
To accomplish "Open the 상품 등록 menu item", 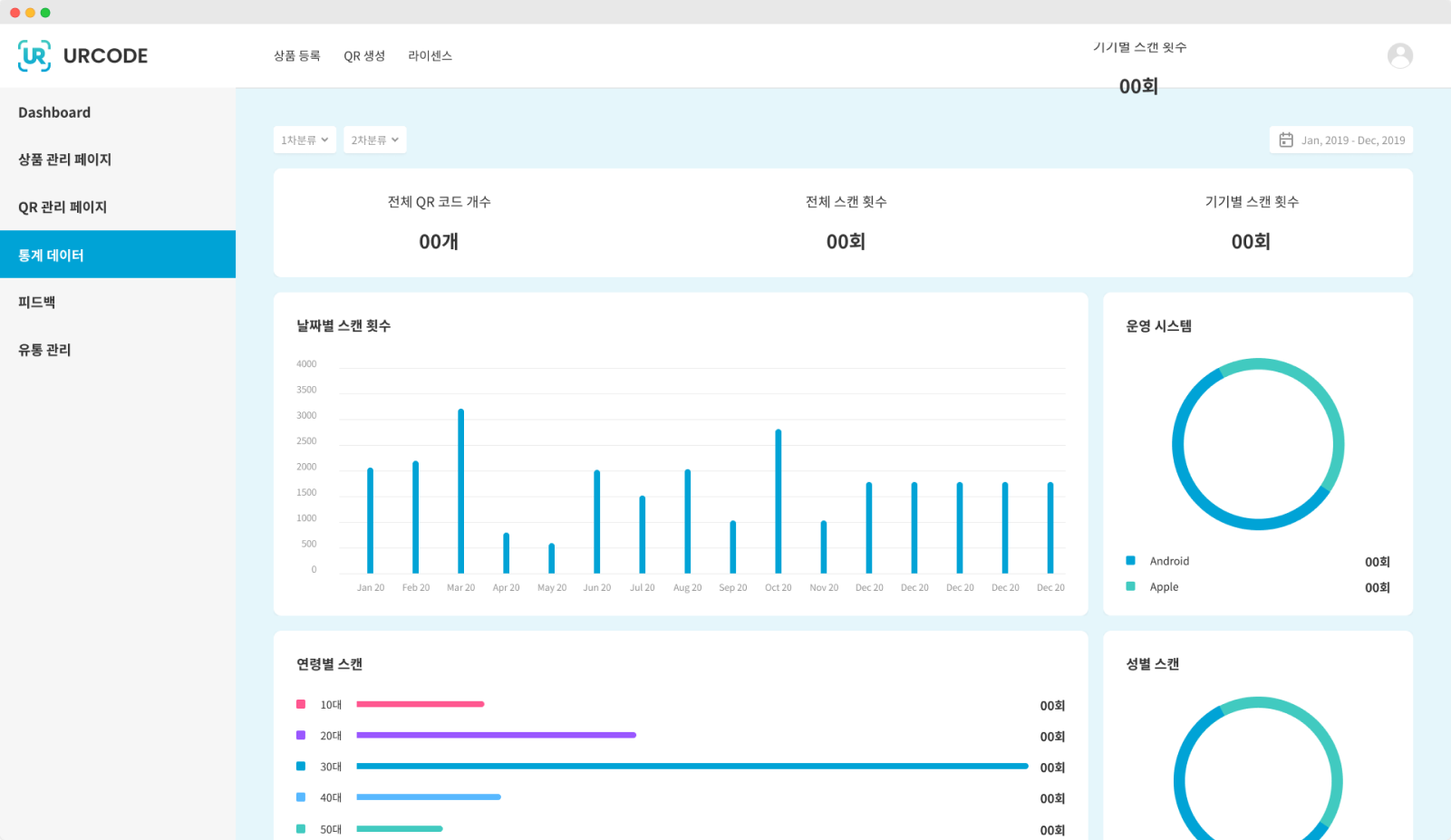I will tap(297, 56).
